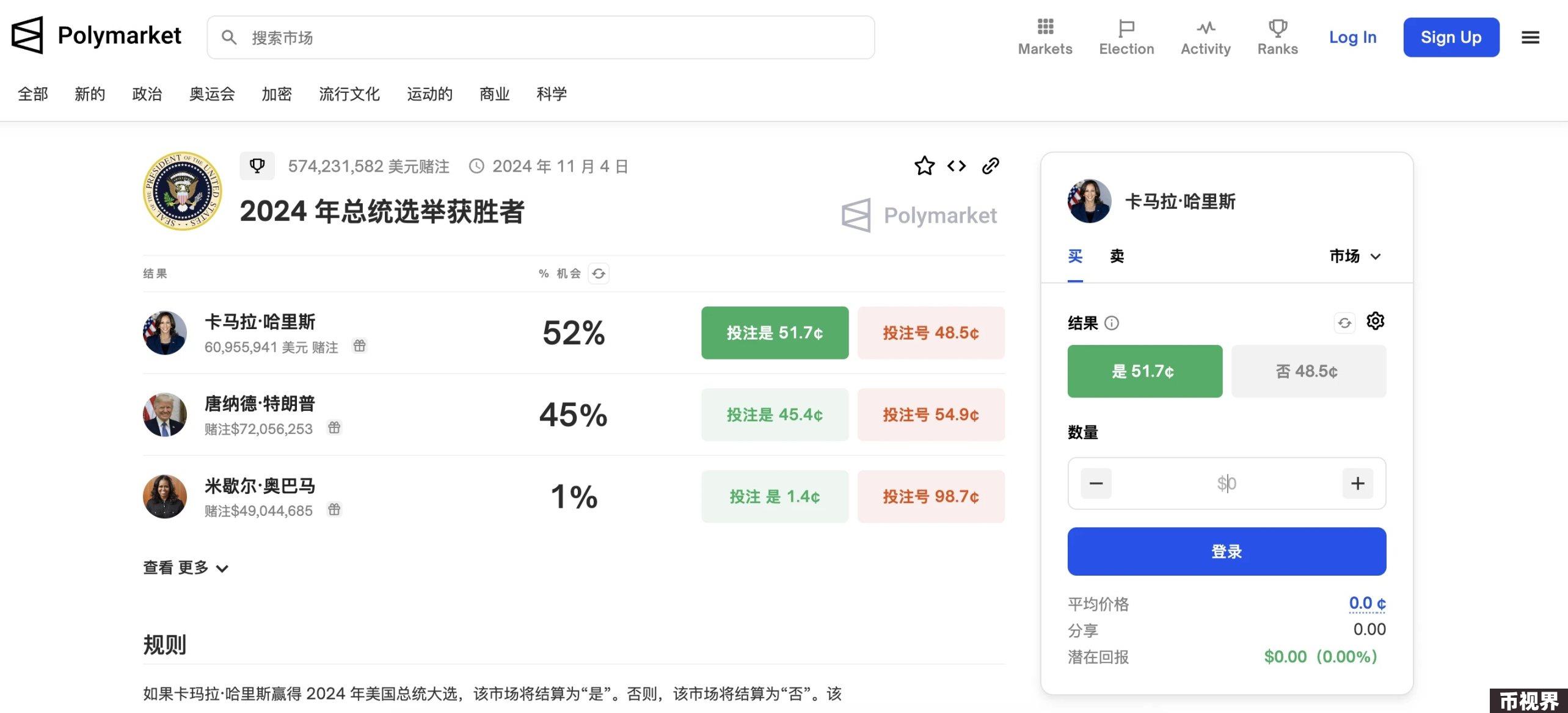Select the 奥运会 category

(x=212, y=94)
